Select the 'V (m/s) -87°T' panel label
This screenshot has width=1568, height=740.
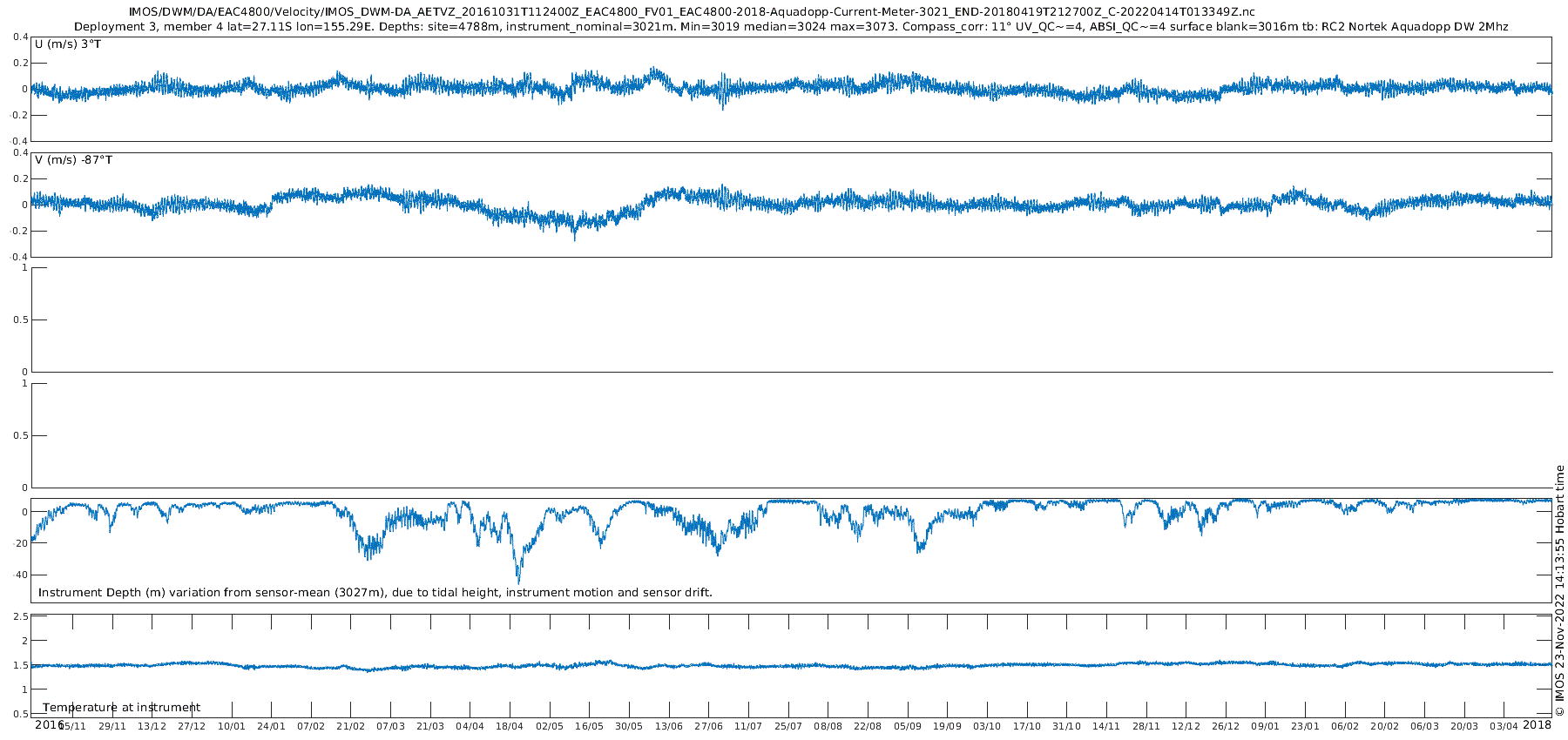(x=74, y=160)
